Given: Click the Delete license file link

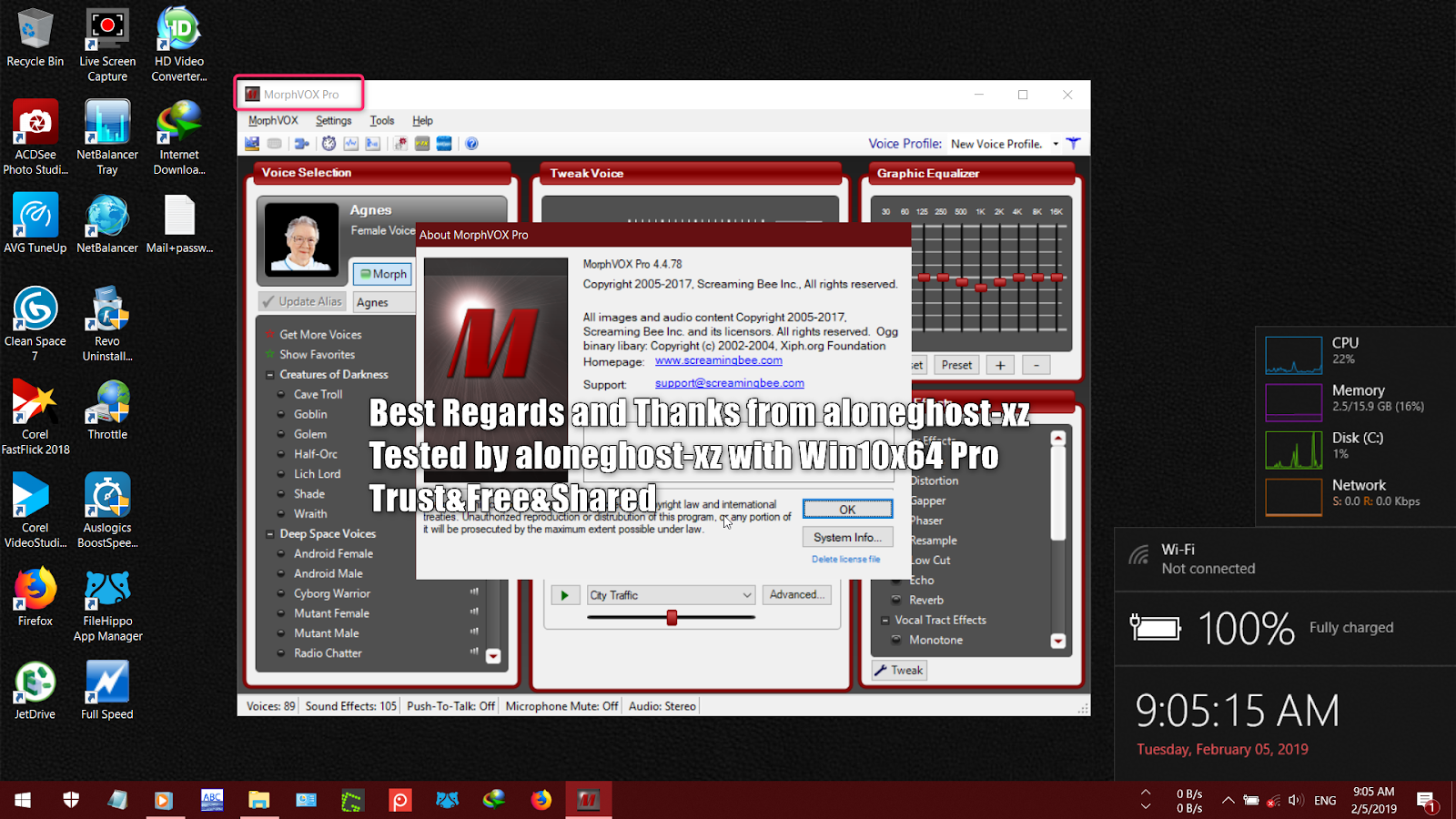Looking at the screenshot, I should click(846, 560).
